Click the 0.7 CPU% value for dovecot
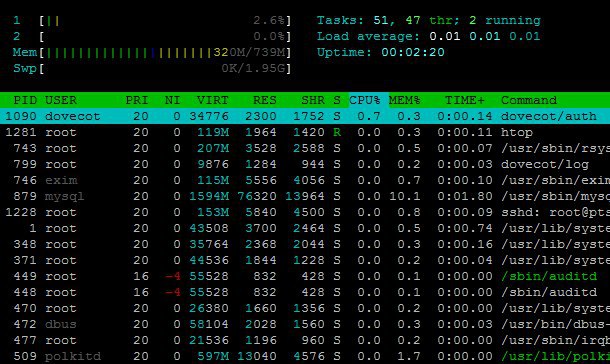This screenshot has height=364, width=610. 368,116
